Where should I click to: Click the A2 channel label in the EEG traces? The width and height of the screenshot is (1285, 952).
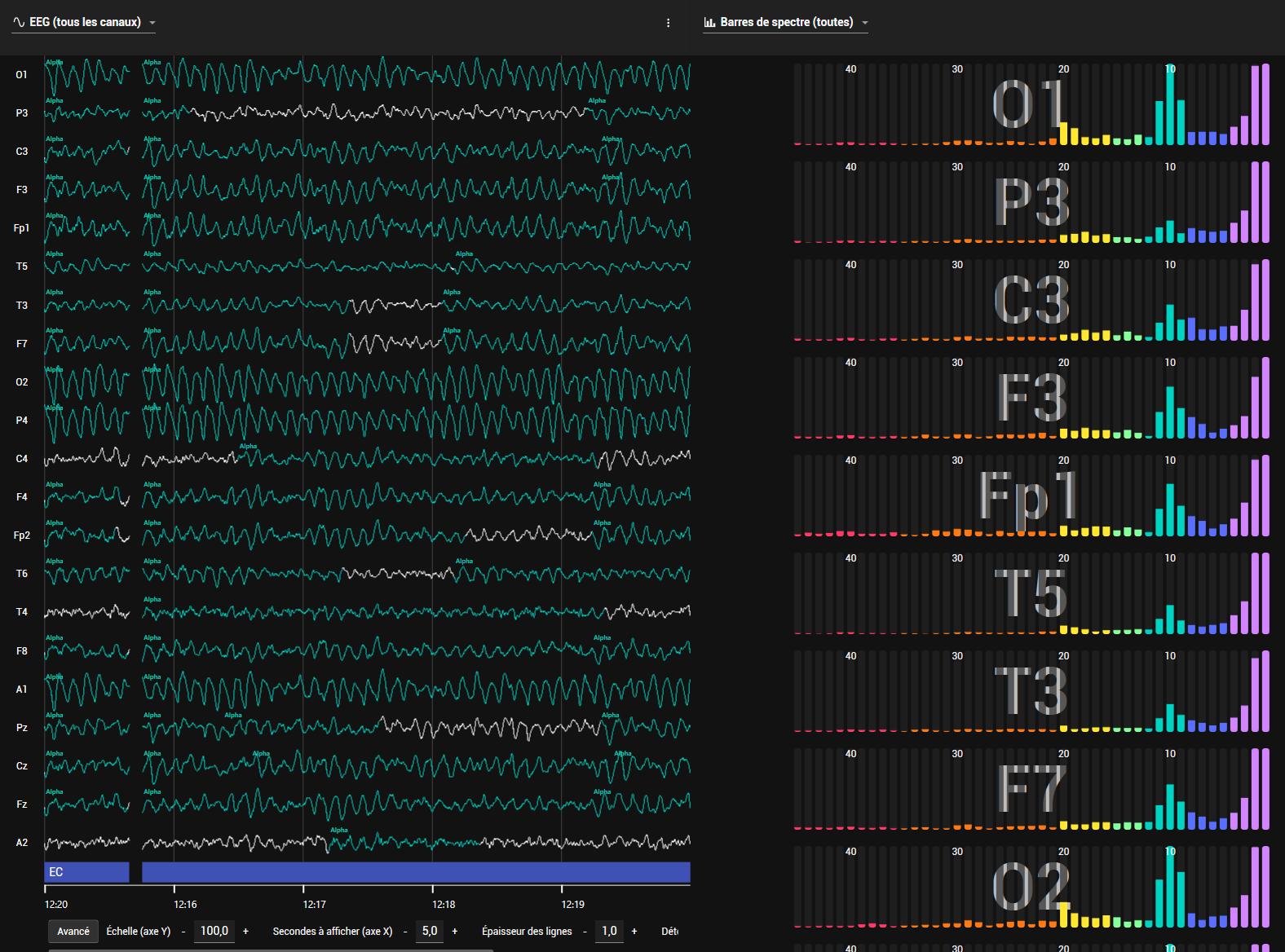point(21,843)
